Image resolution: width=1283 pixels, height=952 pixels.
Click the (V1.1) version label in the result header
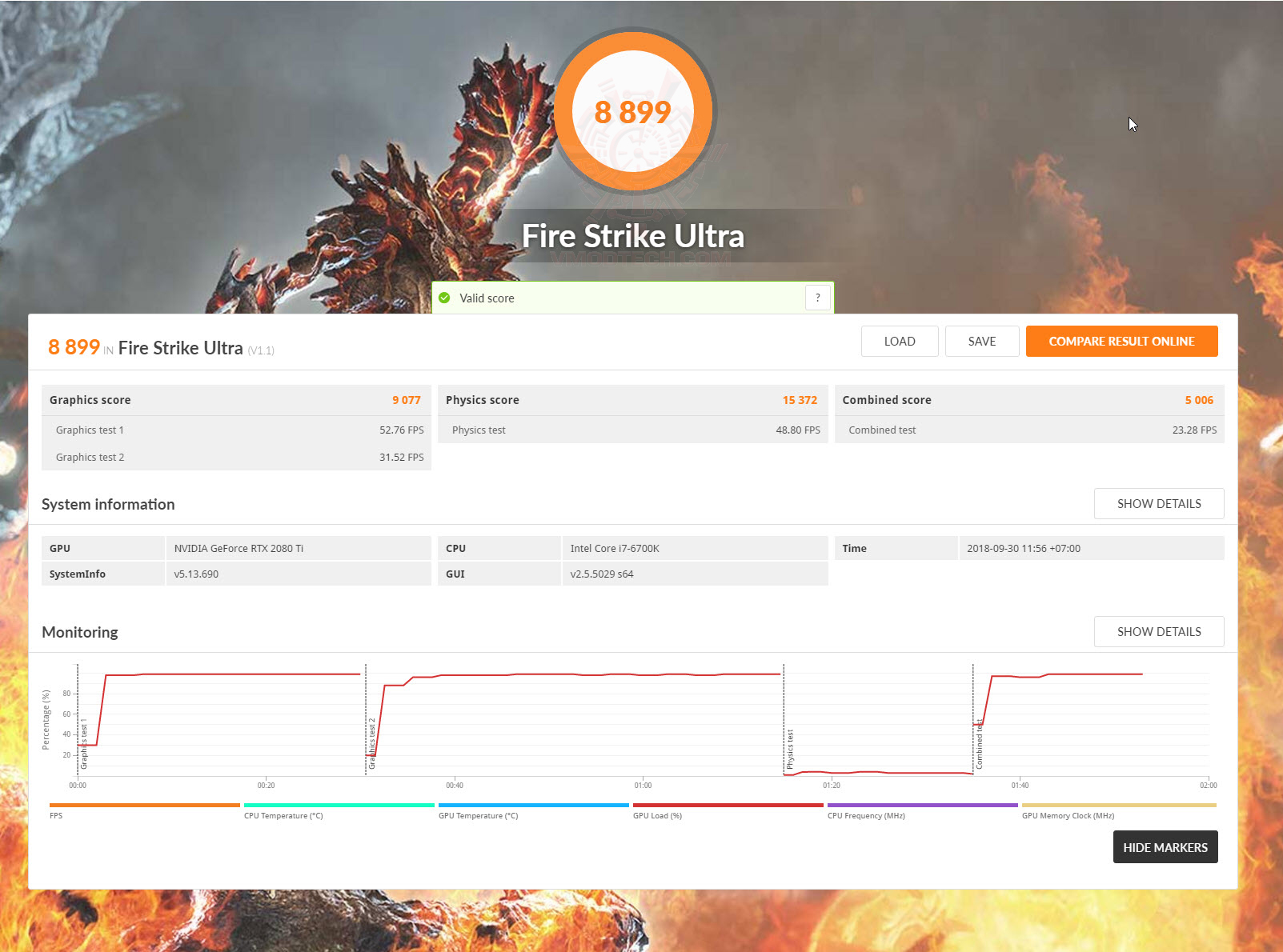(261, 350)
